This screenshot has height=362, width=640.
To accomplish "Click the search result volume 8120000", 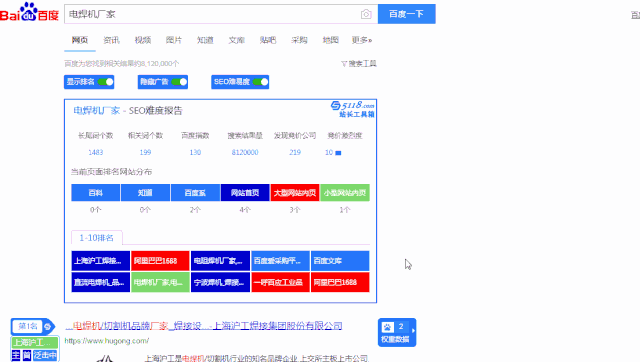I will (245, 152).
